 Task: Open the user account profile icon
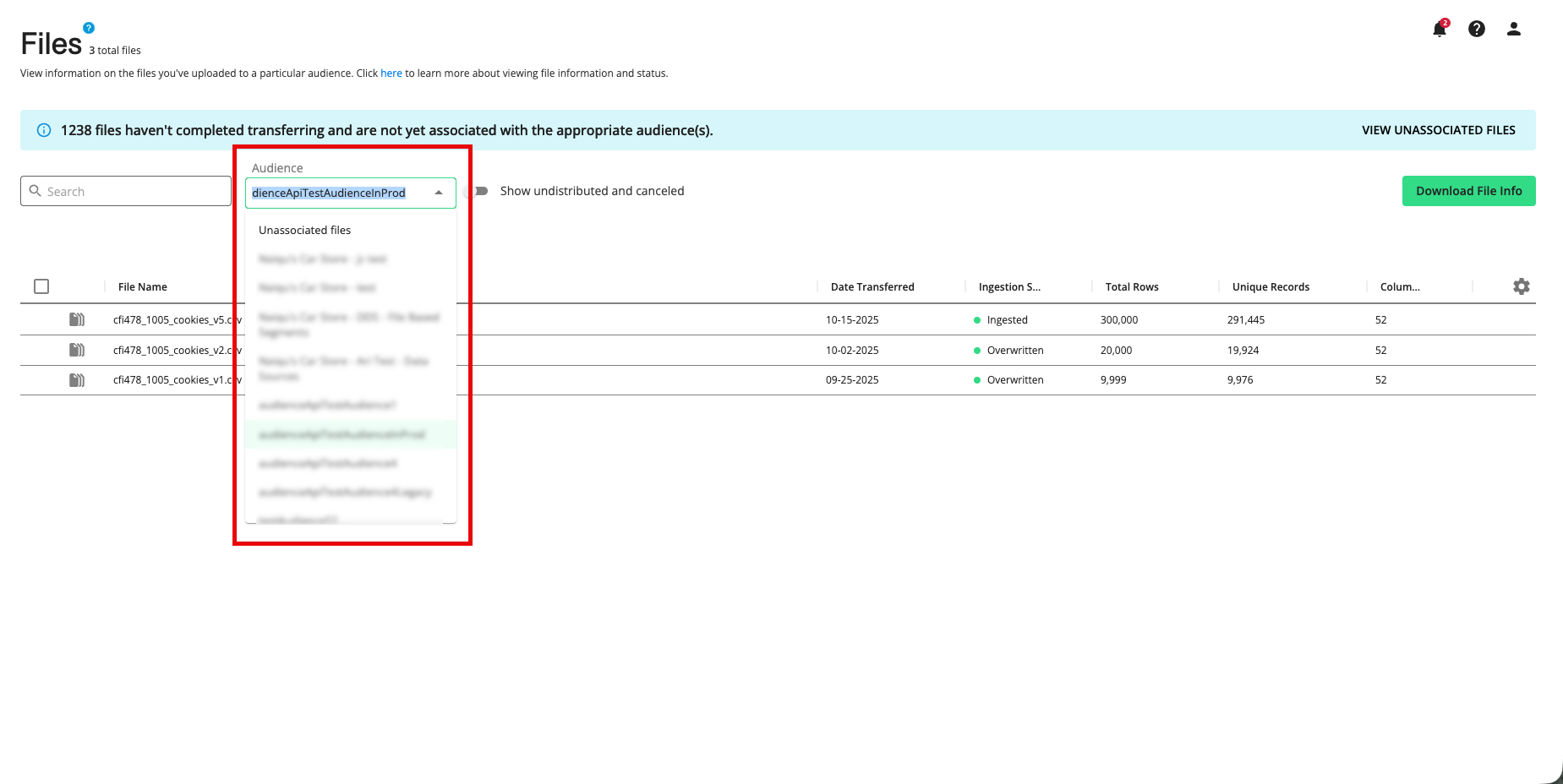1514,29
